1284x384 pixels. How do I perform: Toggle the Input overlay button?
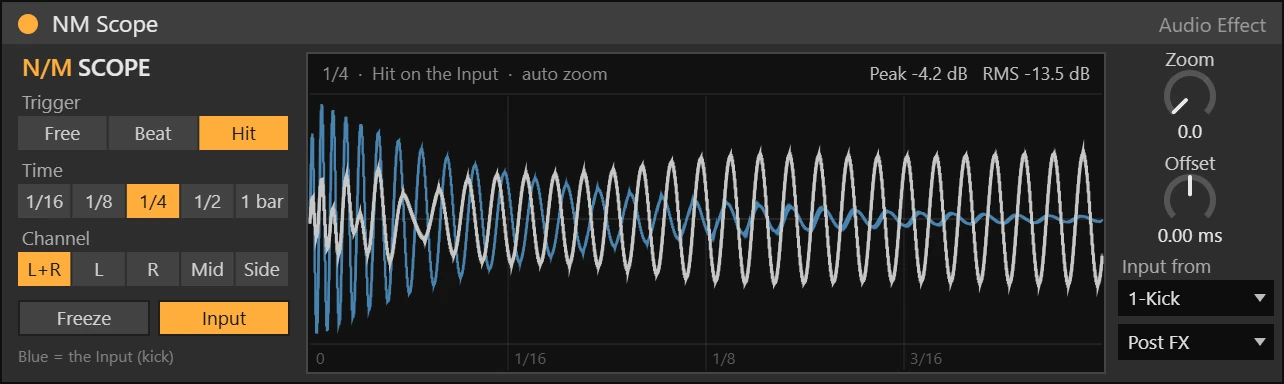[224, 319]
